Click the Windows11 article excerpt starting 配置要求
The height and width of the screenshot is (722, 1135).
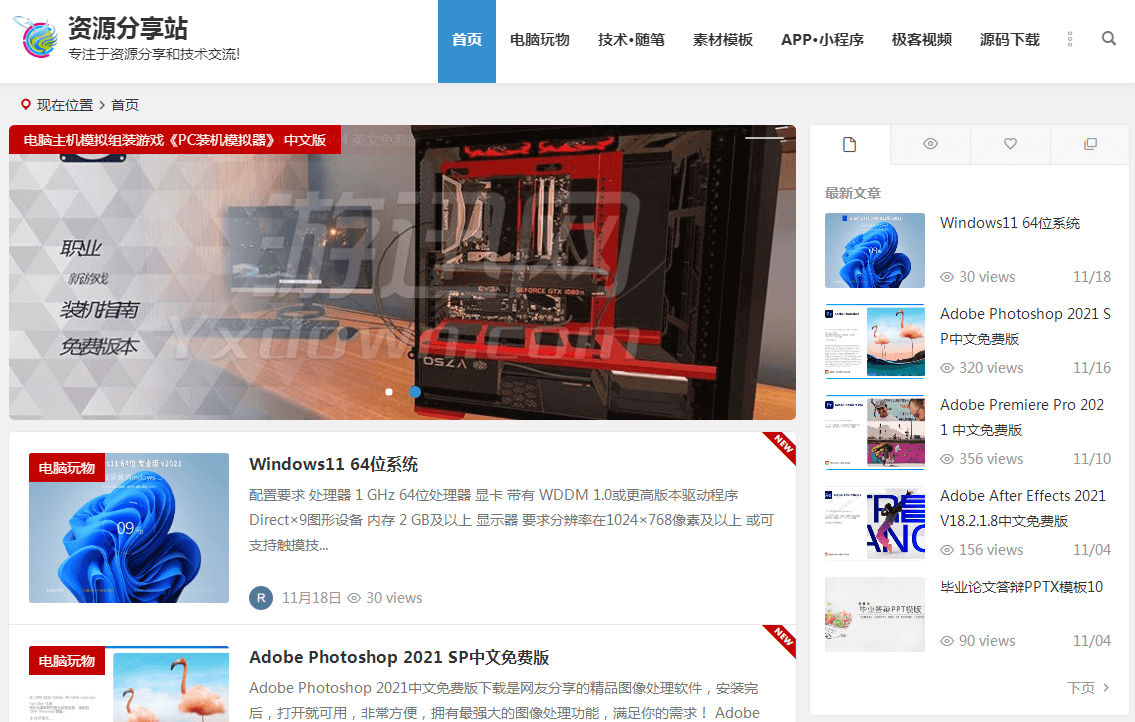(x=512, y=520)
